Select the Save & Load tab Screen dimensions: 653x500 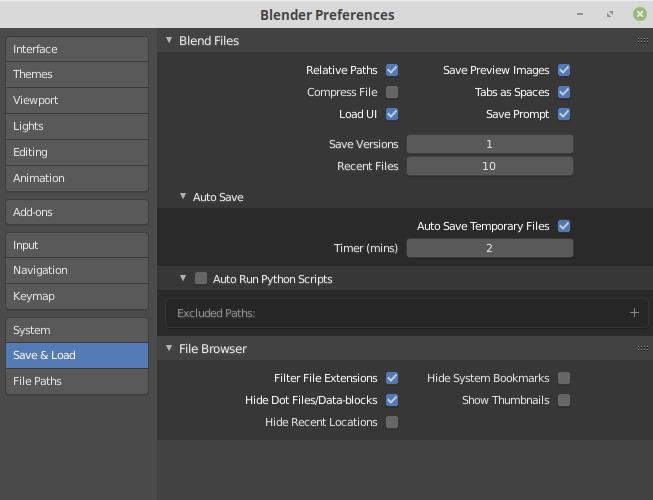[x=77, y=356]
